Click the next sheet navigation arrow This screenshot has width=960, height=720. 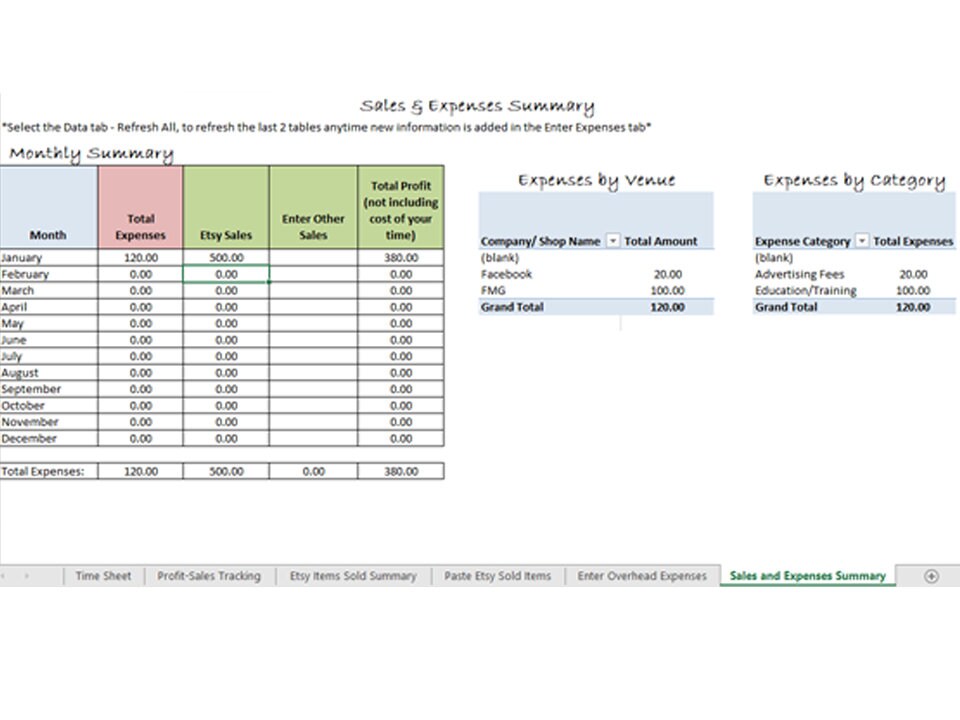coord(28,576)
